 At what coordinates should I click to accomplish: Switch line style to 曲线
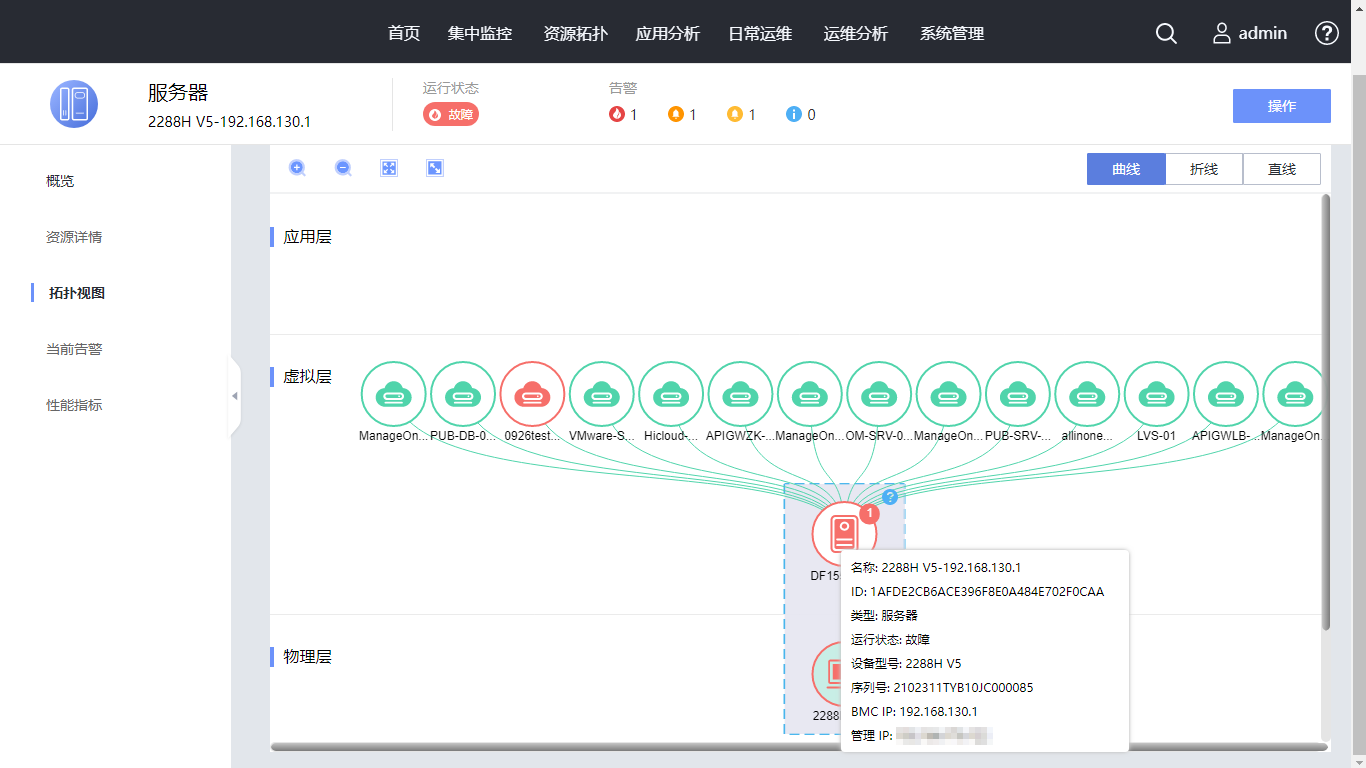point(1126,169)
